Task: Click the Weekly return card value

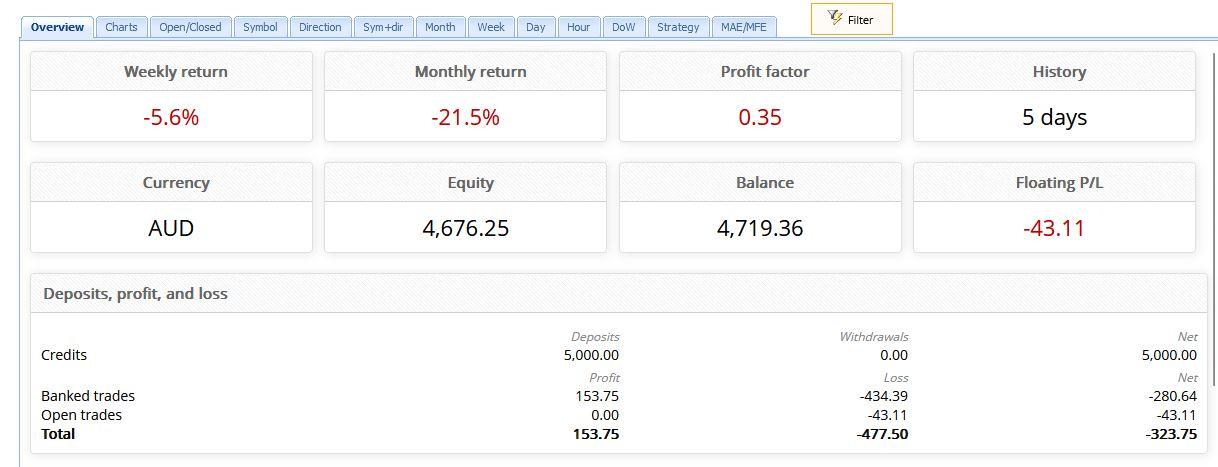Action: [171, 117]
